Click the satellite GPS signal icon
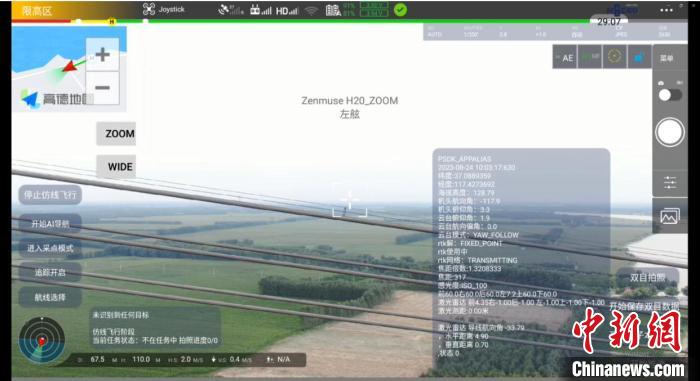The image size is (700, 381). point(230,10)
